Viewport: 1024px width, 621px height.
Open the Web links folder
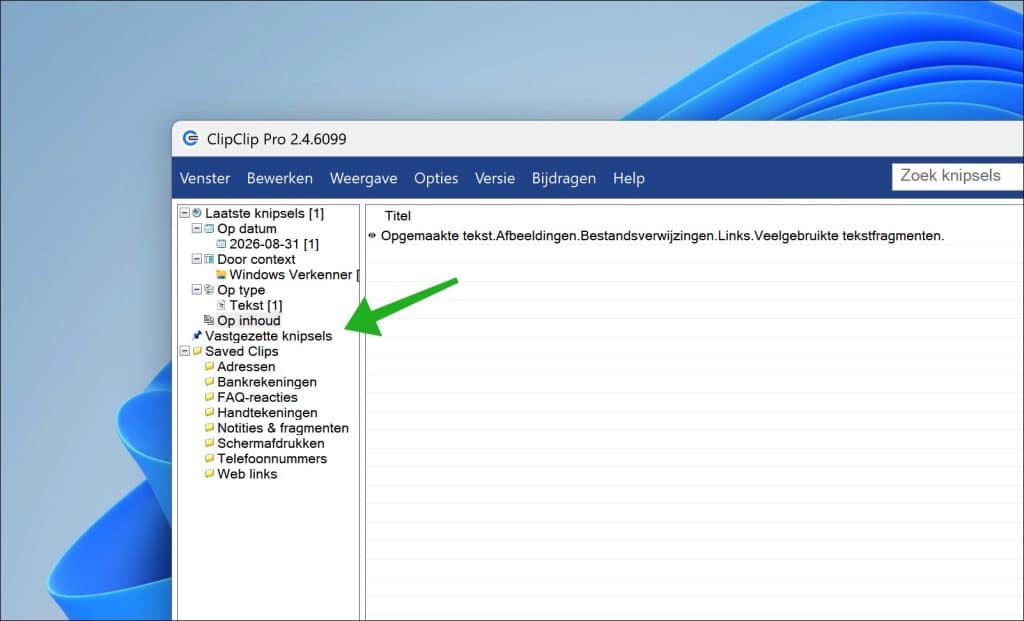247,474
